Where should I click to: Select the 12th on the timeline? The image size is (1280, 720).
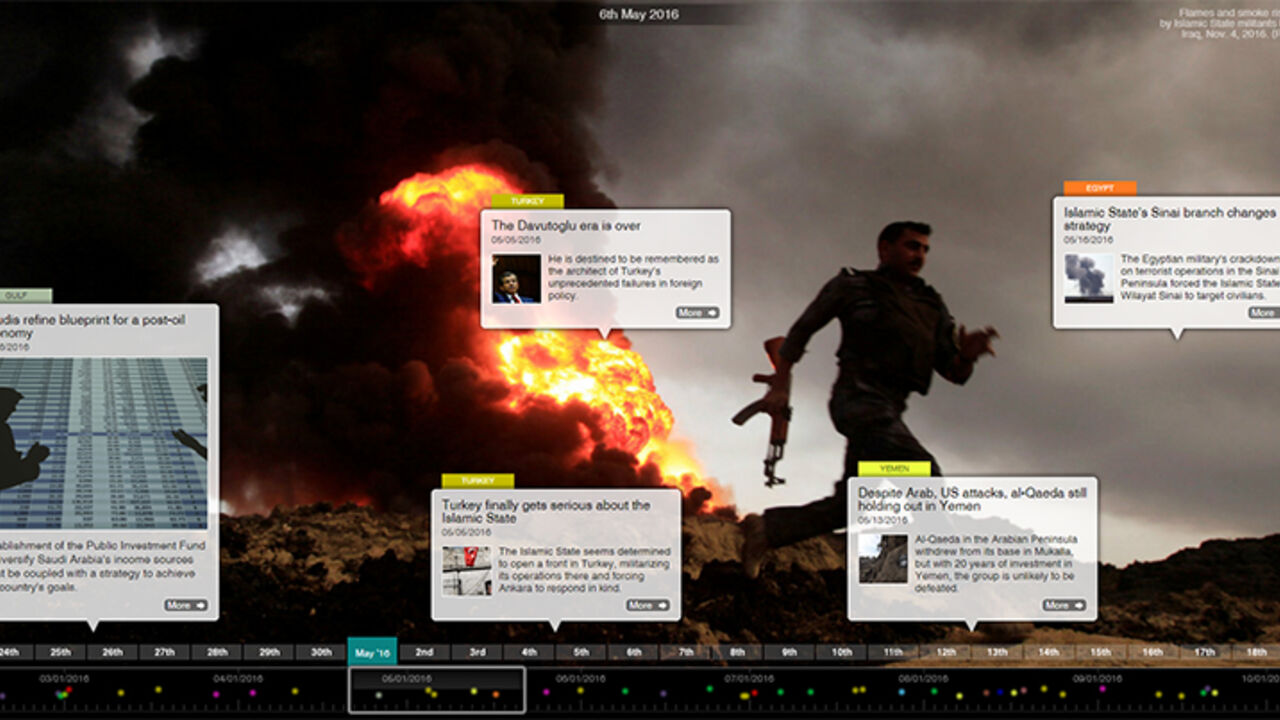945,652
